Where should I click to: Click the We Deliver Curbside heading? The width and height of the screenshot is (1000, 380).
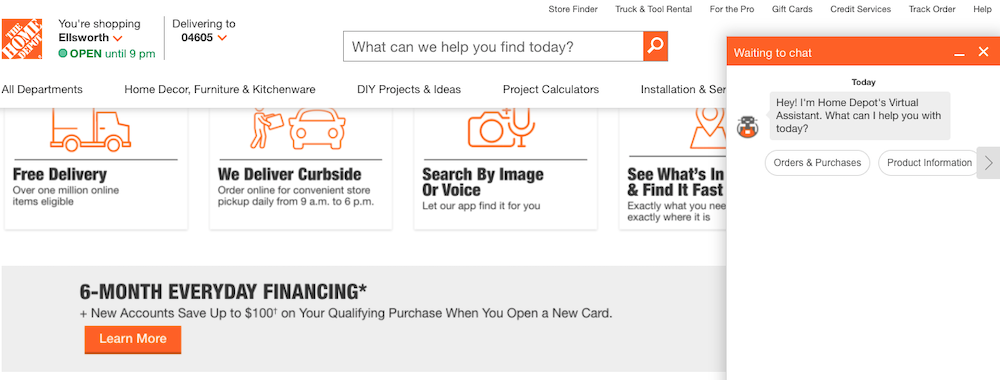(290, 175)
